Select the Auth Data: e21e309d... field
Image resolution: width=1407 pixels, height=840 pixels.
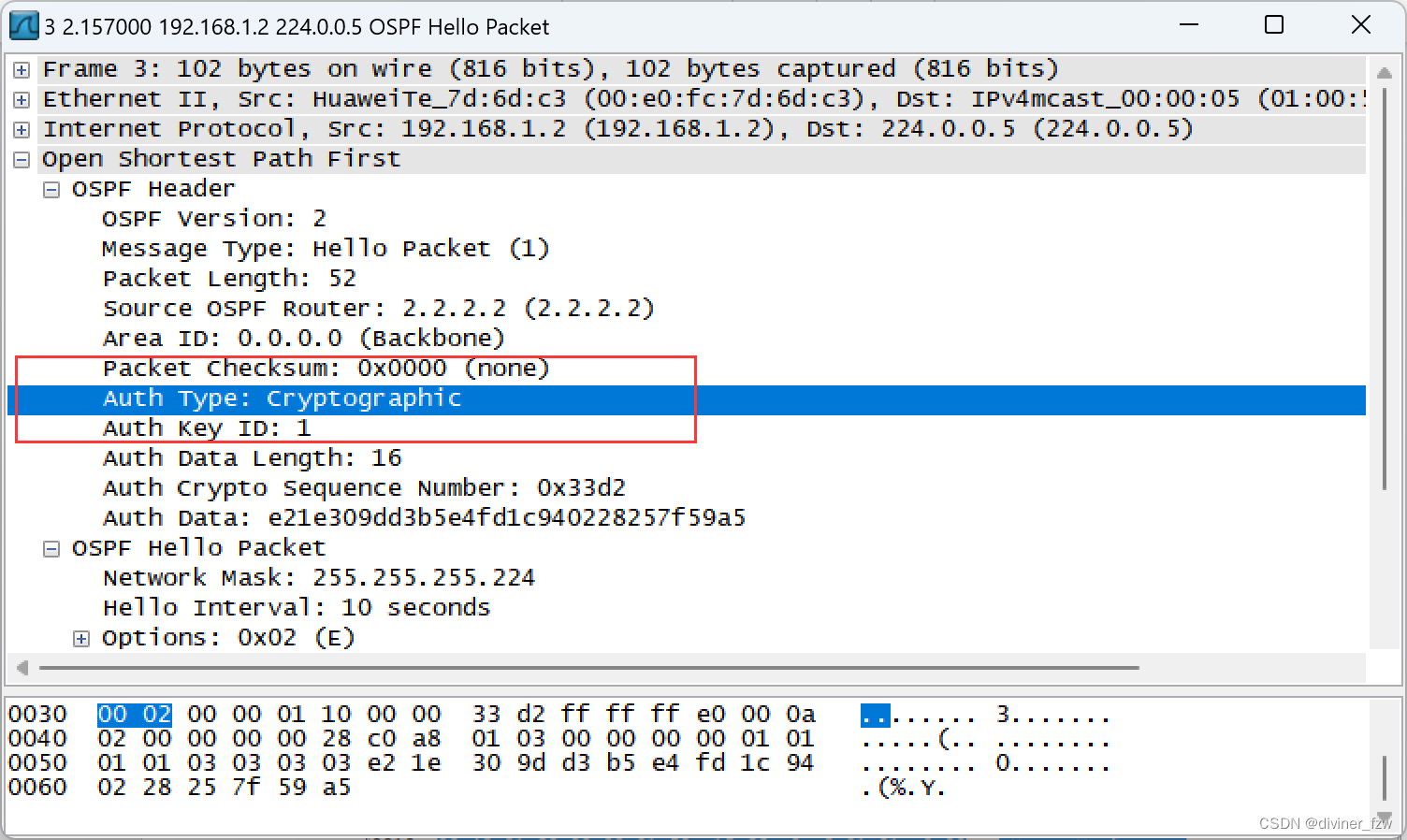coord(424,518)
